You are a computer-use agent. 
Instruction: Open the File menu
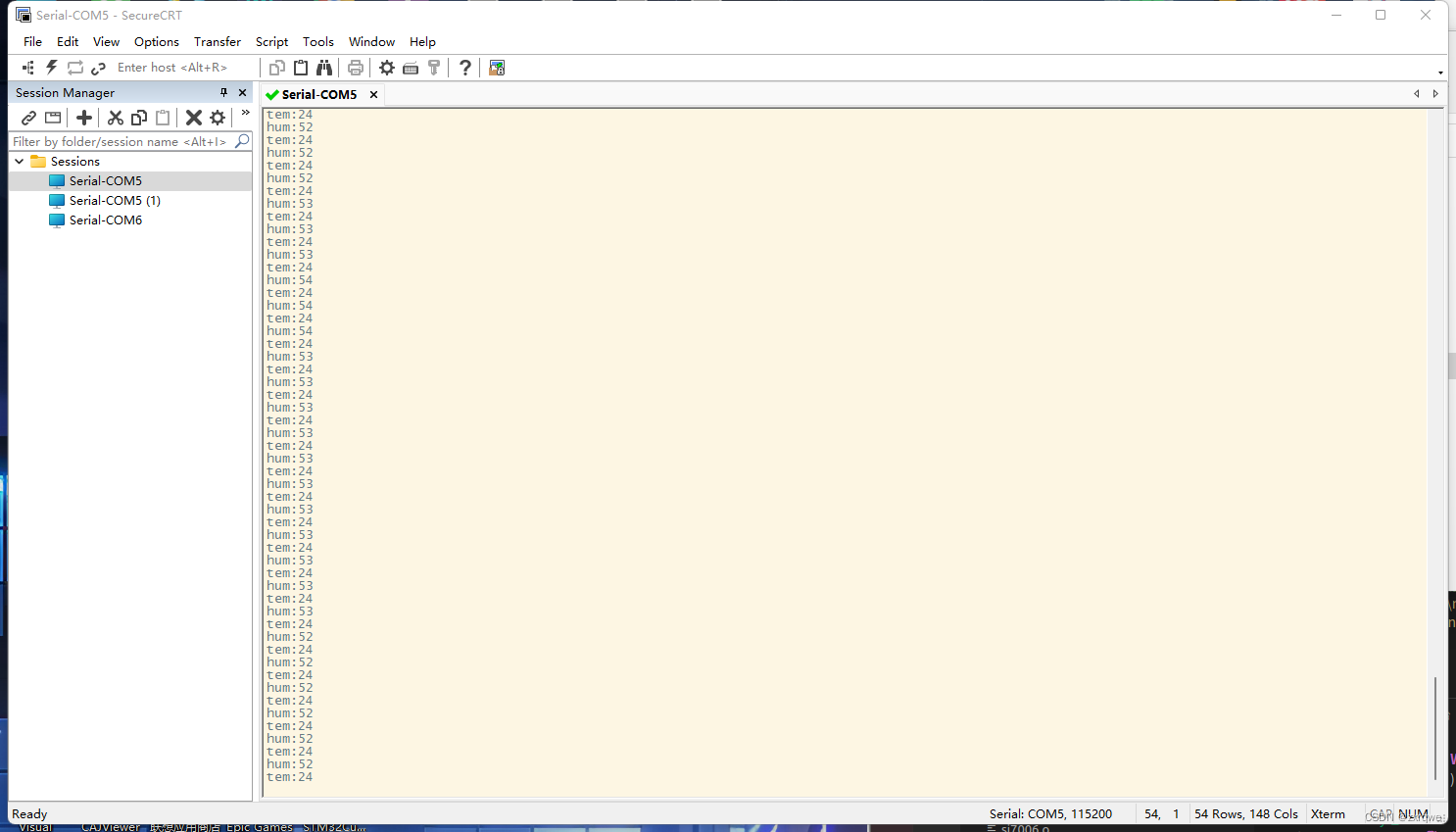[x=32, y=41]
